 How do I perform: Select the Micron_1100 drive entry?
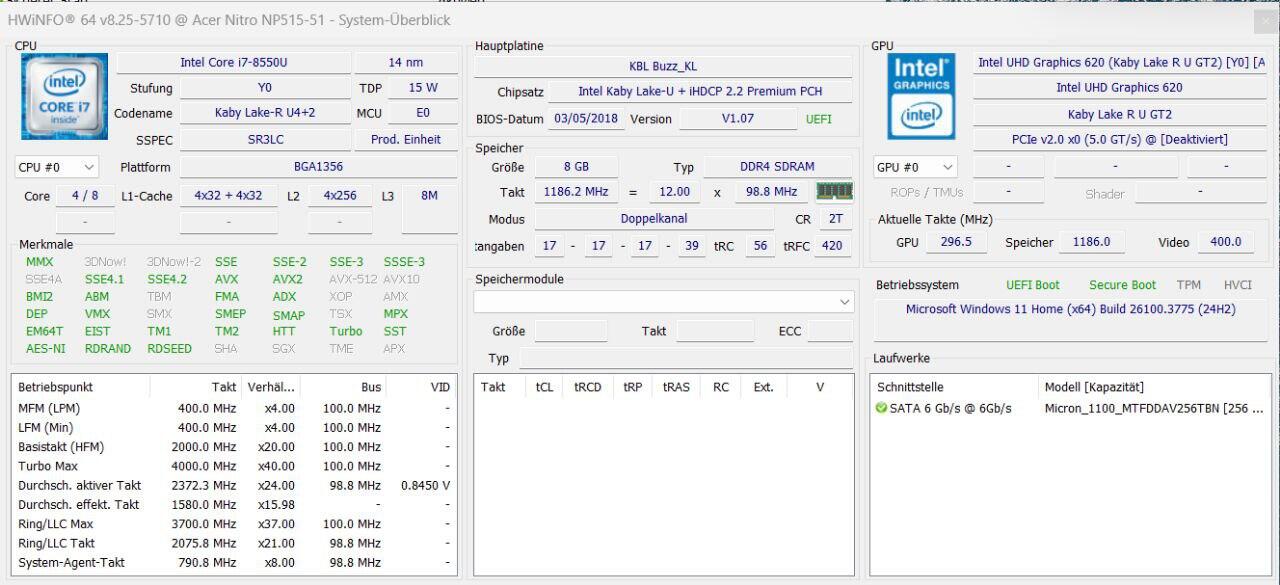point(1153,408)
